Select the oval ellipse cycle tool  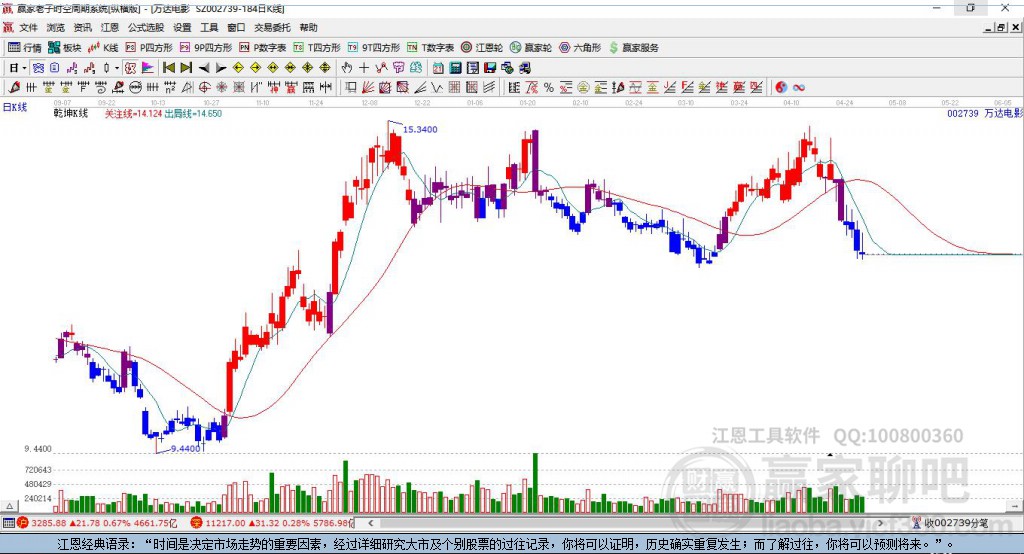(x=135, y=88)
